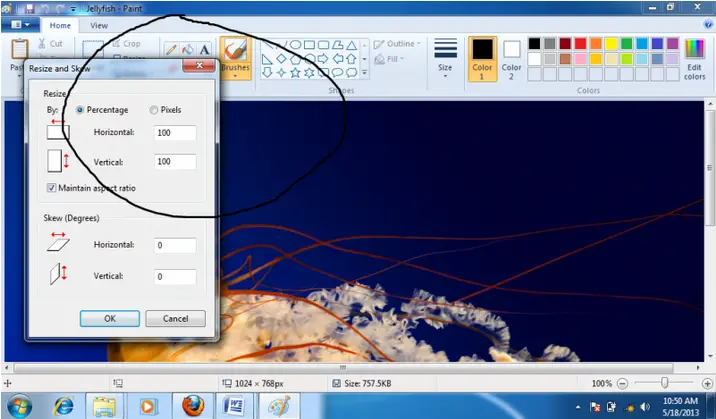Pick the Right arrow shape
Image resolution: width=716 pixels, height=419 pixels.
(x=323, y=59)
